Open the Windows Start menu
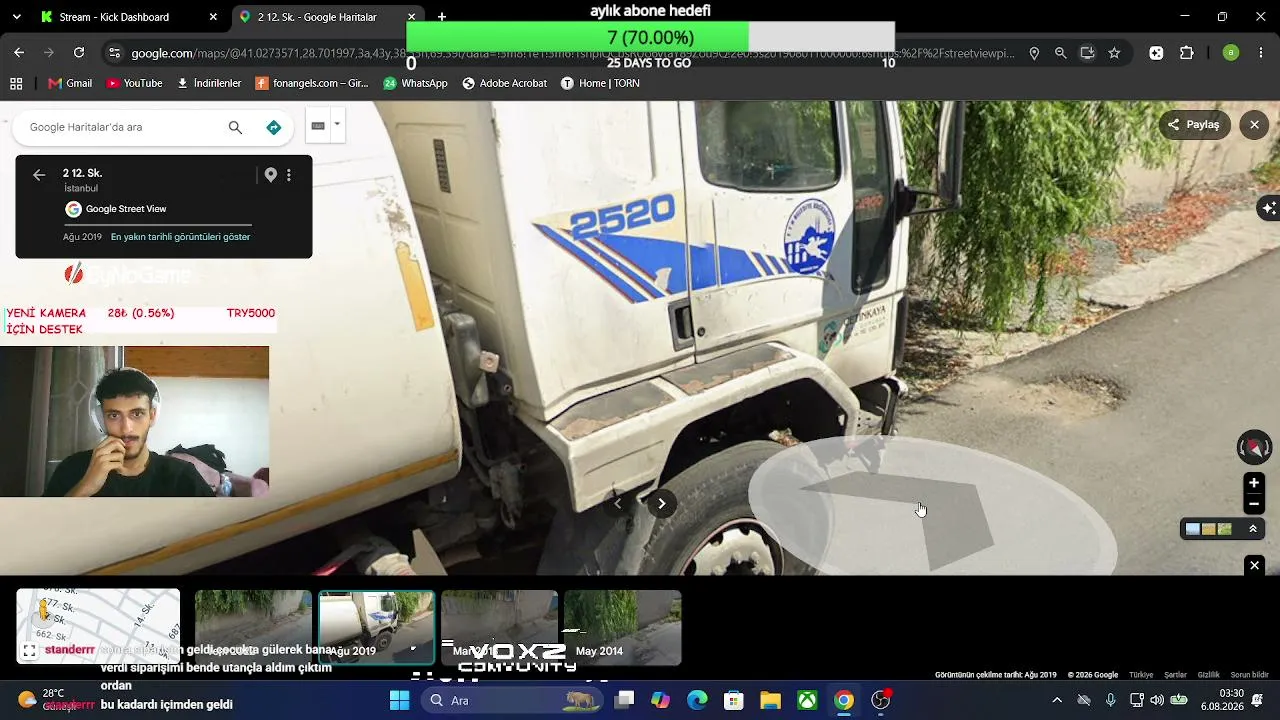This screenshot has height=720, width=1280. [x=399, y=700]
